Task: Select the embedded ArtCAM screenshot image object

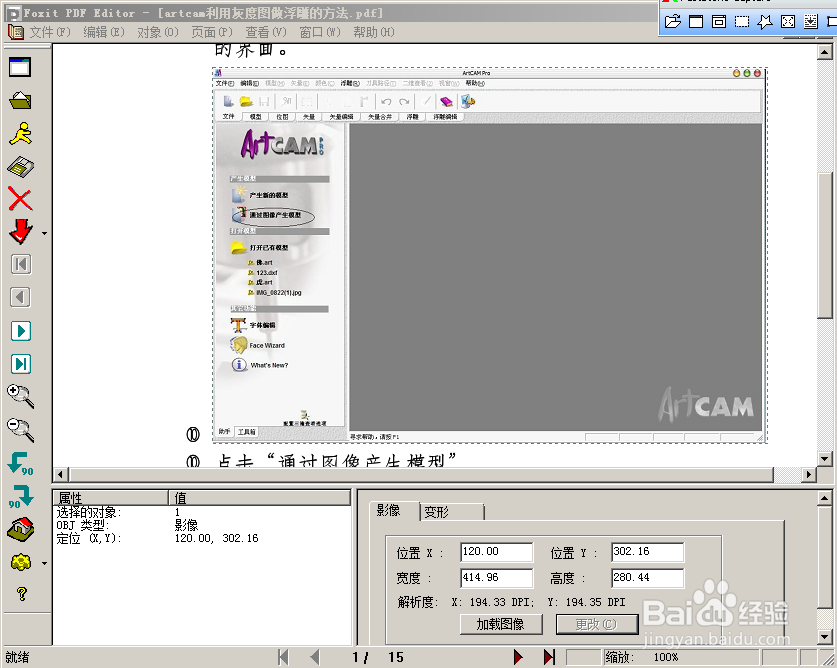Action: [x=489, y=255]
